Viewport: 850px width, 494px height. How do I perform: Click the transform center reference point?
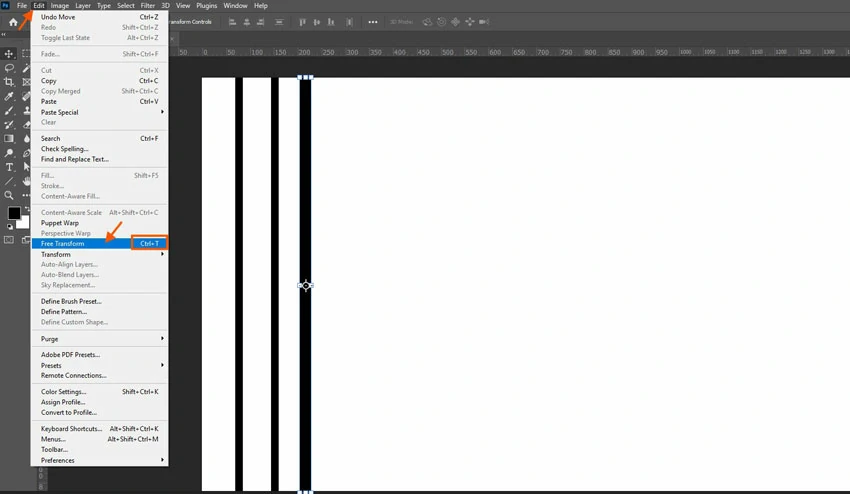point(305,285)
